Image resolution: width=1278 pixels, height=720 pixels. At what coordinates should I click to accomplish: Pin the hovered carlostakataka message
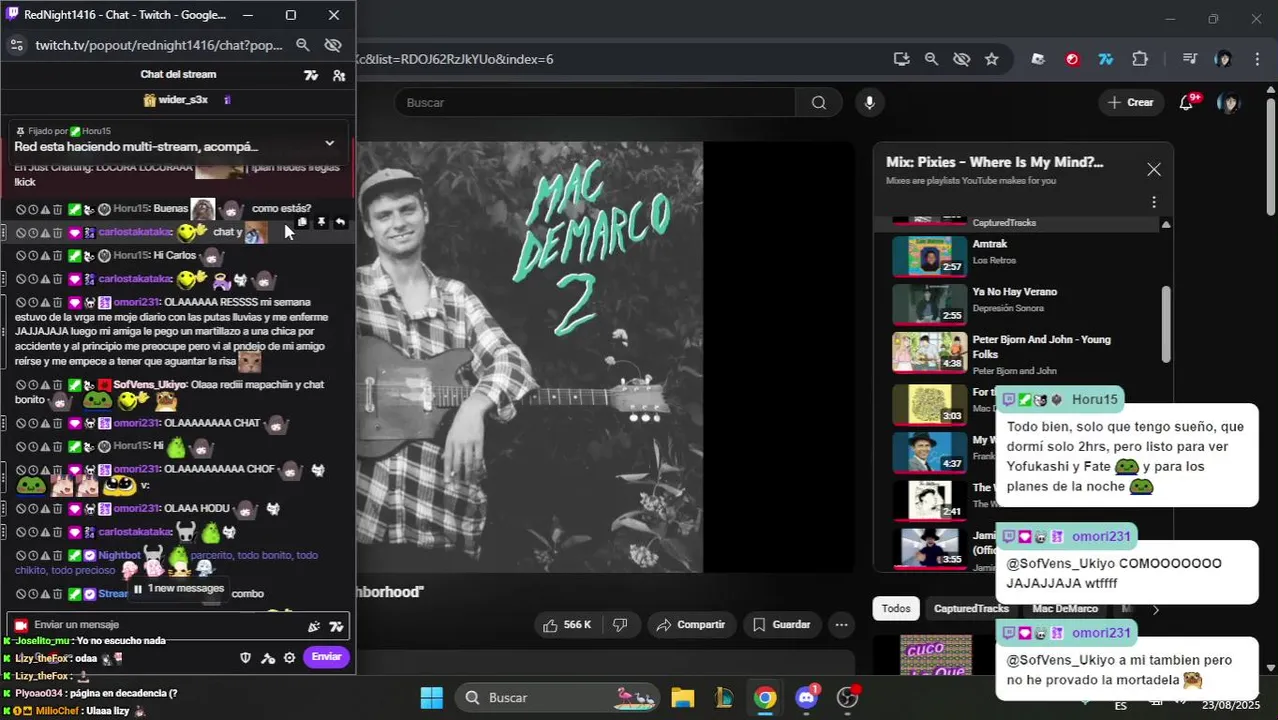(x=321, y=223)
